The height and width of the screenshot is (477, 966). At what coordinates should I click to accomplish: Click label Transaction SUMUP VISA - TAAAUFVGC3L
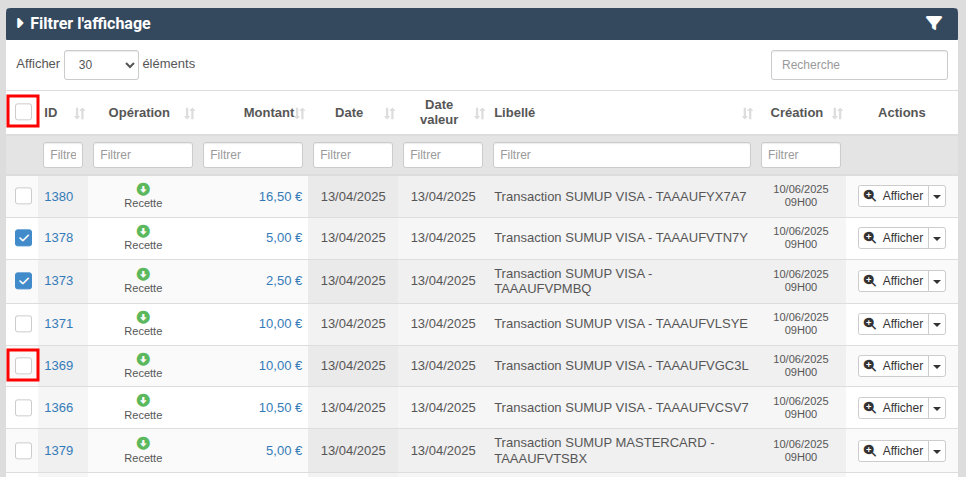coord(621,365)
